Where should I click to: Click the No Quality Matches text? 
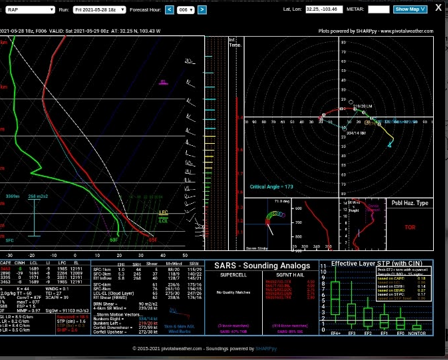tap(233, 292)
